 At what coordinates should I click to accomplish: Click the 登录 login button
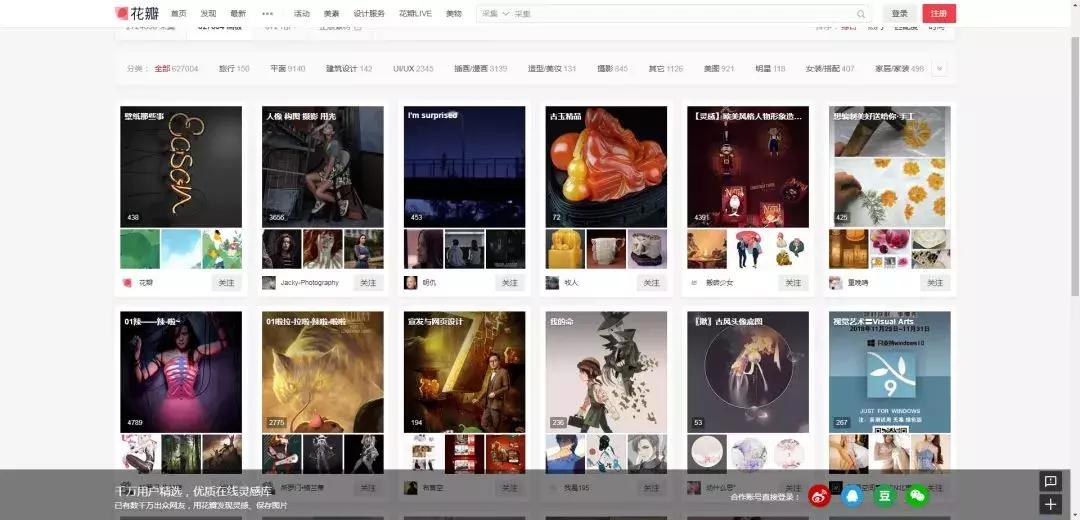pyautogui.click(x=900, y=14)
